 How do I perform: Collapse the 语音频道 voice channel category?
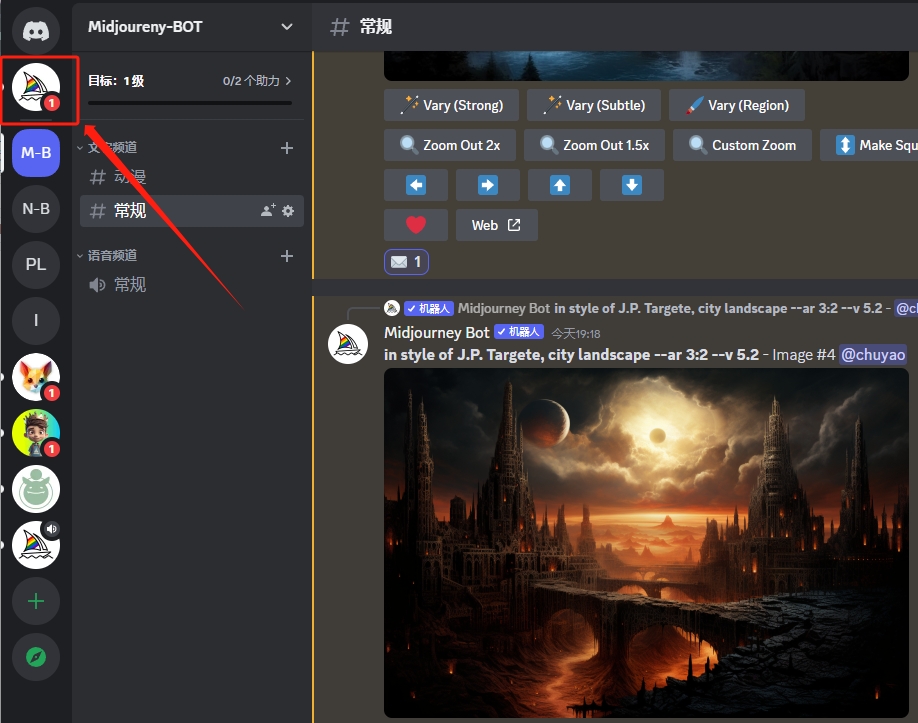pos(112,256)
